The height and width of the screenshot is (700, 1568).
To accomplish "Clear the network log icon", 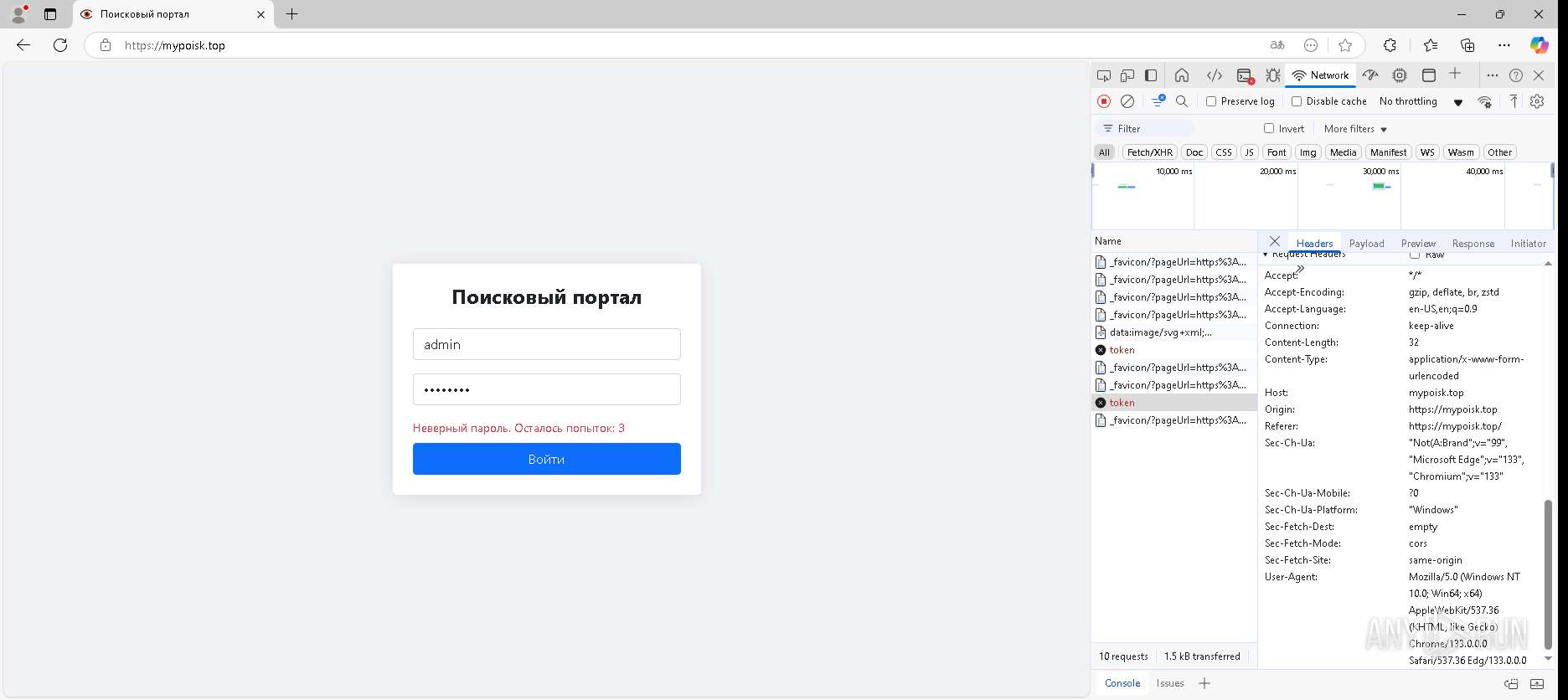I will pos(1127,101).
